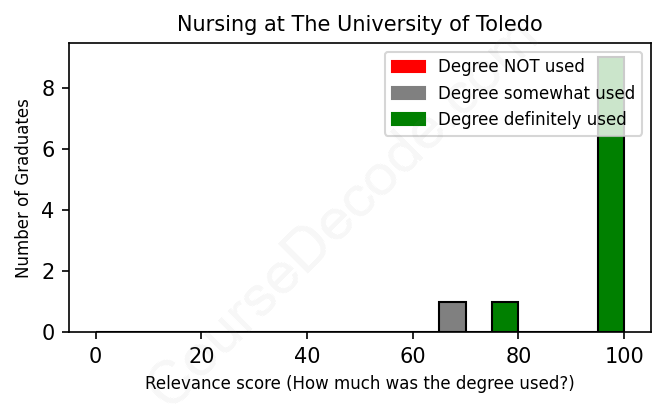Click the green 'Degree definitely used' legend swatch
665x408 pixels.
[x=408, y=119]
